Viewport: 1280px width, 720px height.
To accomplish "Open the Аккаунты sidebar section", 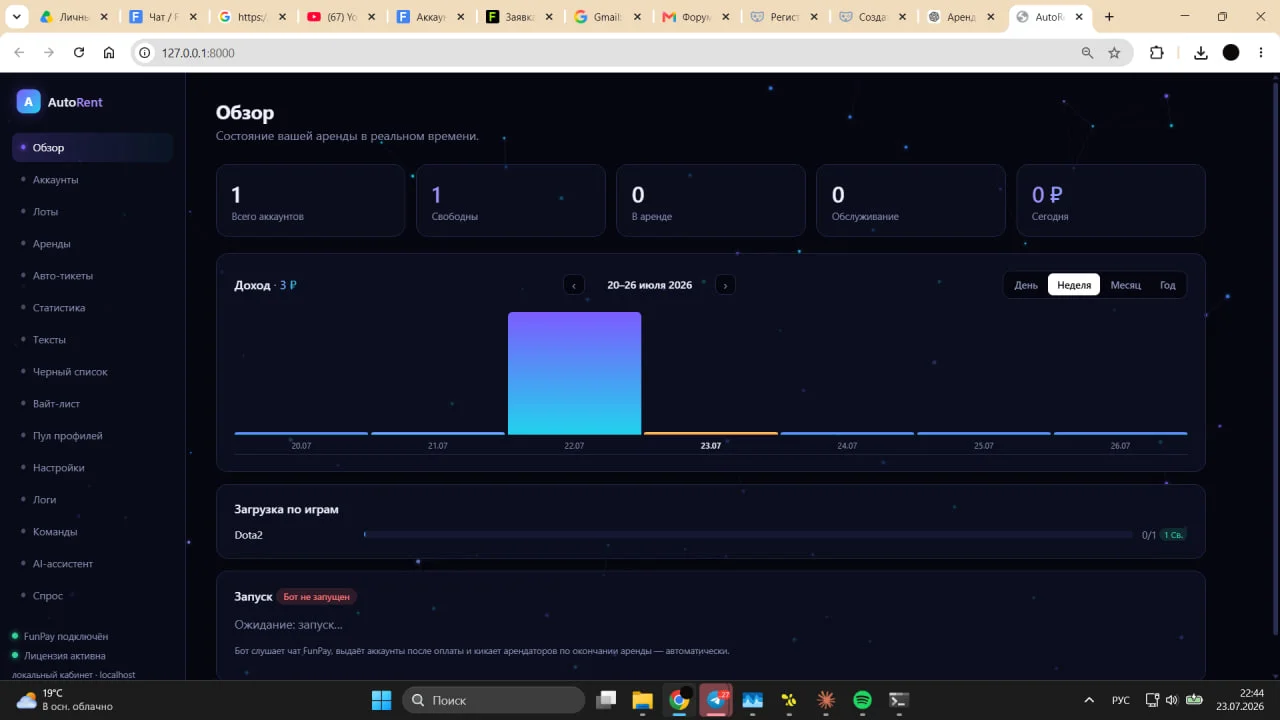I will tap(92, 180).
